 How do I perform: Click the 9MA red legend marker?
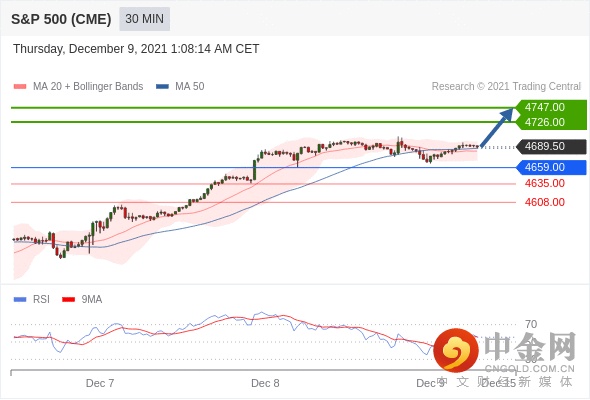pyautogui.click(x=68, y=300)
